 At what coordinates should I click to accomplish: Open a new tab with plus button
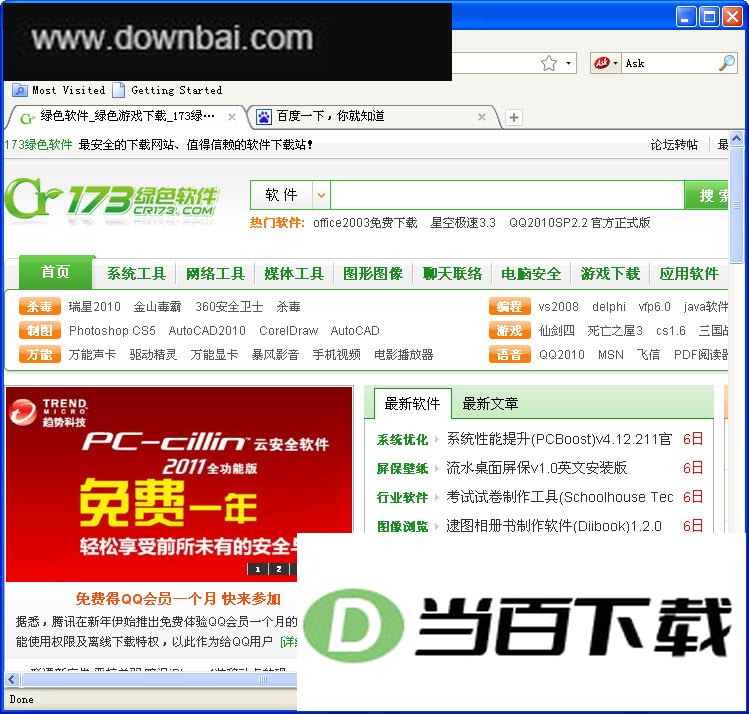(514, 117)
